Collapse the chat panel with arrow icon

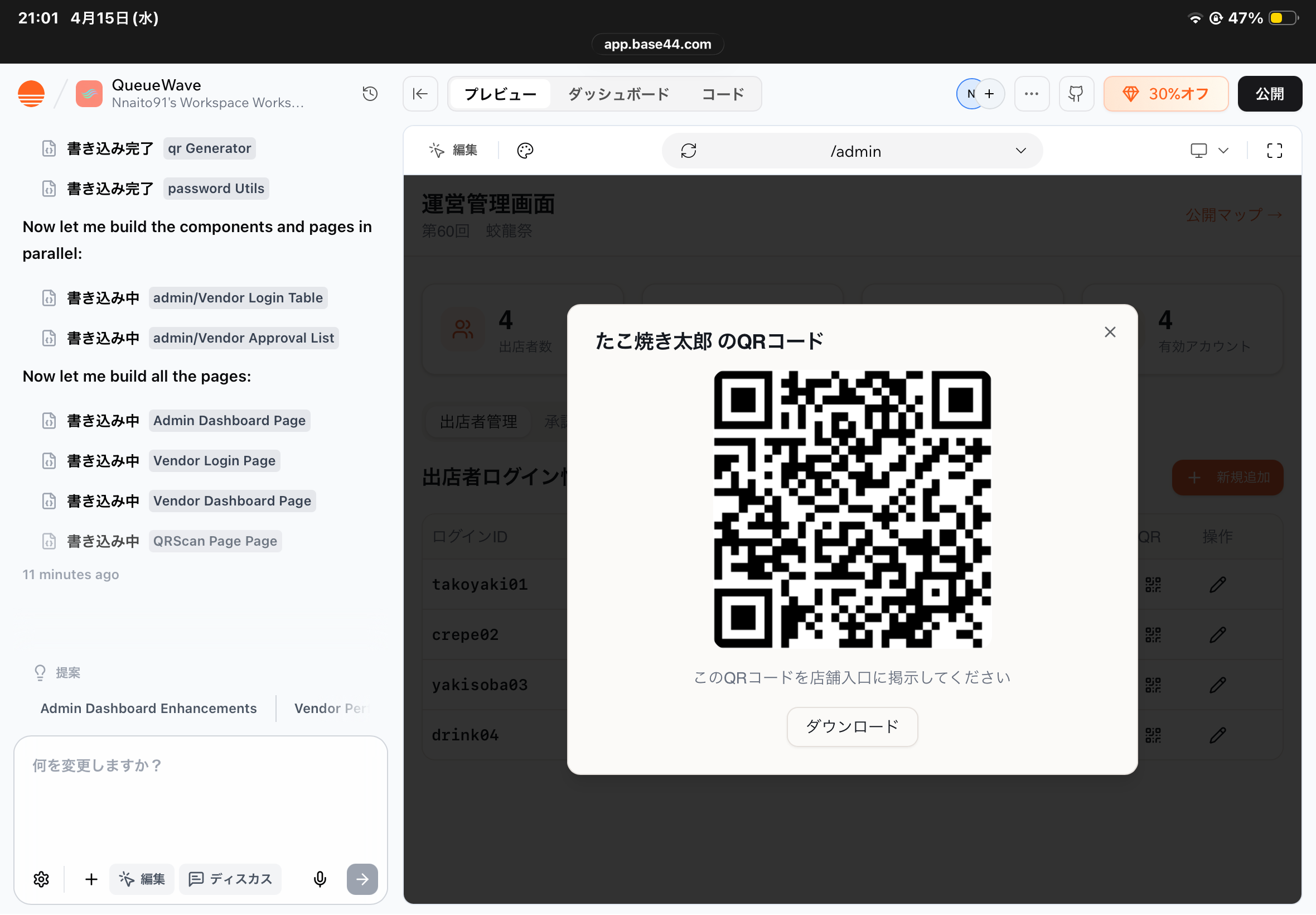pyautogui.click(x=420, y=93)
